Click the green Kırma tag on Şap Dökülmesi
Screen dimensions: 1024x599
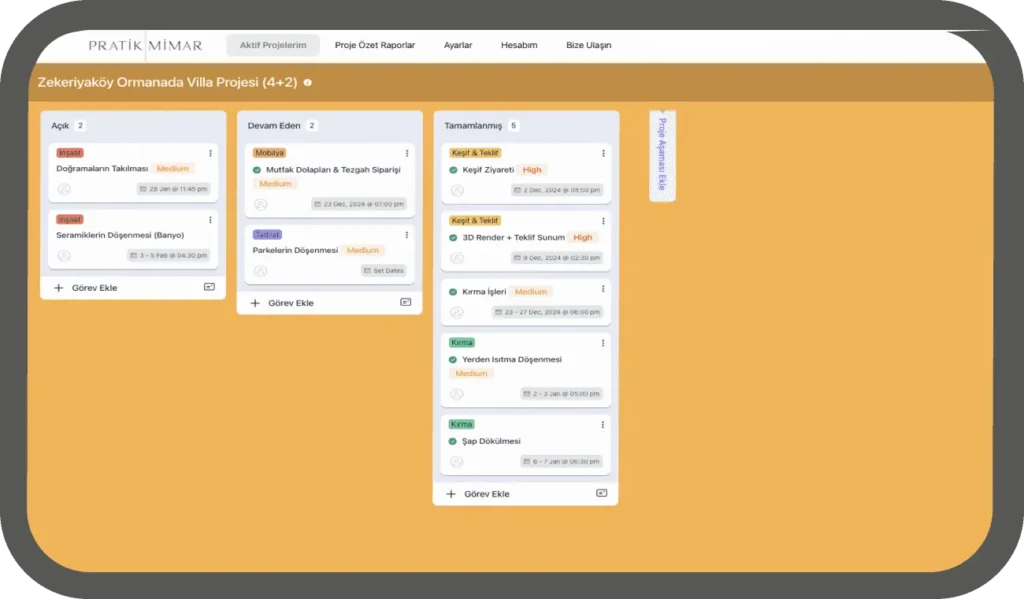point(461,424)
